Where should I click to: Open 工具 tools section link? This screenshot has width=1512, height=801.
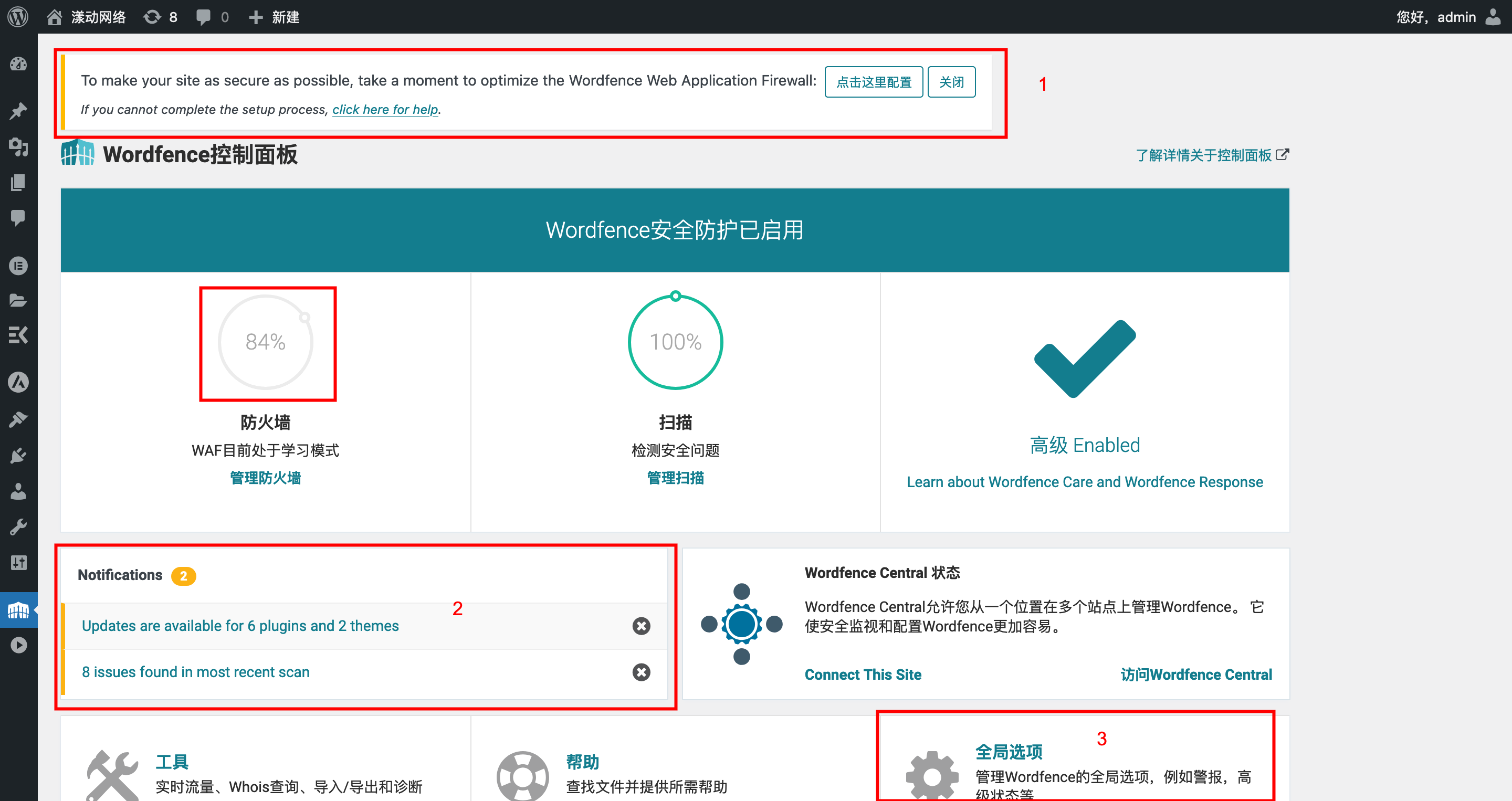click(171, 762)
